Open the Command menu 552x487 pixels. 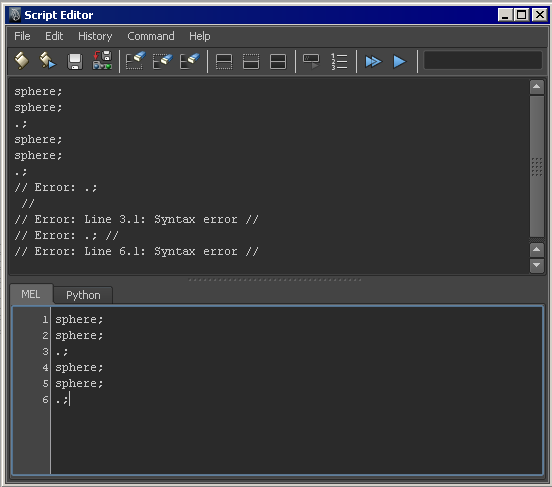click(x=151, y=36)
